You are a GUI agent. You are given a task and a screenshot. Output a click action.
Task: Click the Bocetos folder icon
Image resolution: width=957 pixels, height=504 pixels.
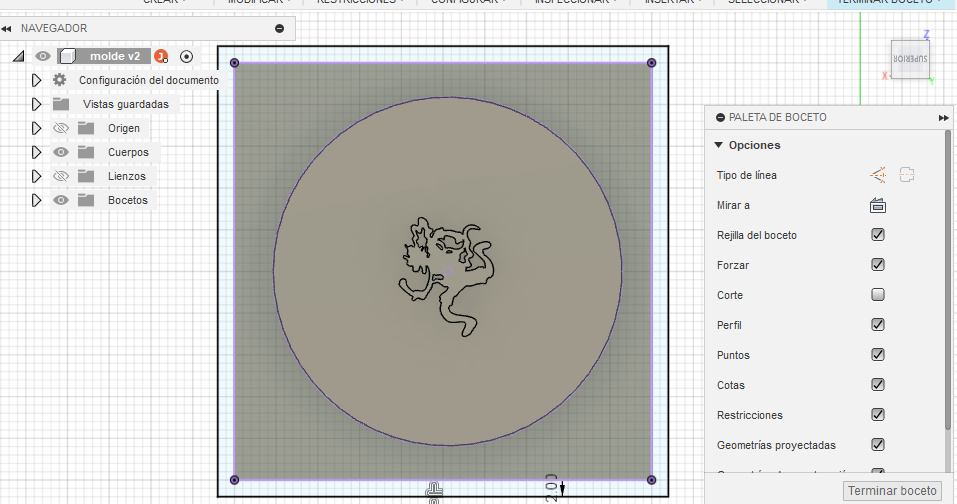(x=86, y=200)
